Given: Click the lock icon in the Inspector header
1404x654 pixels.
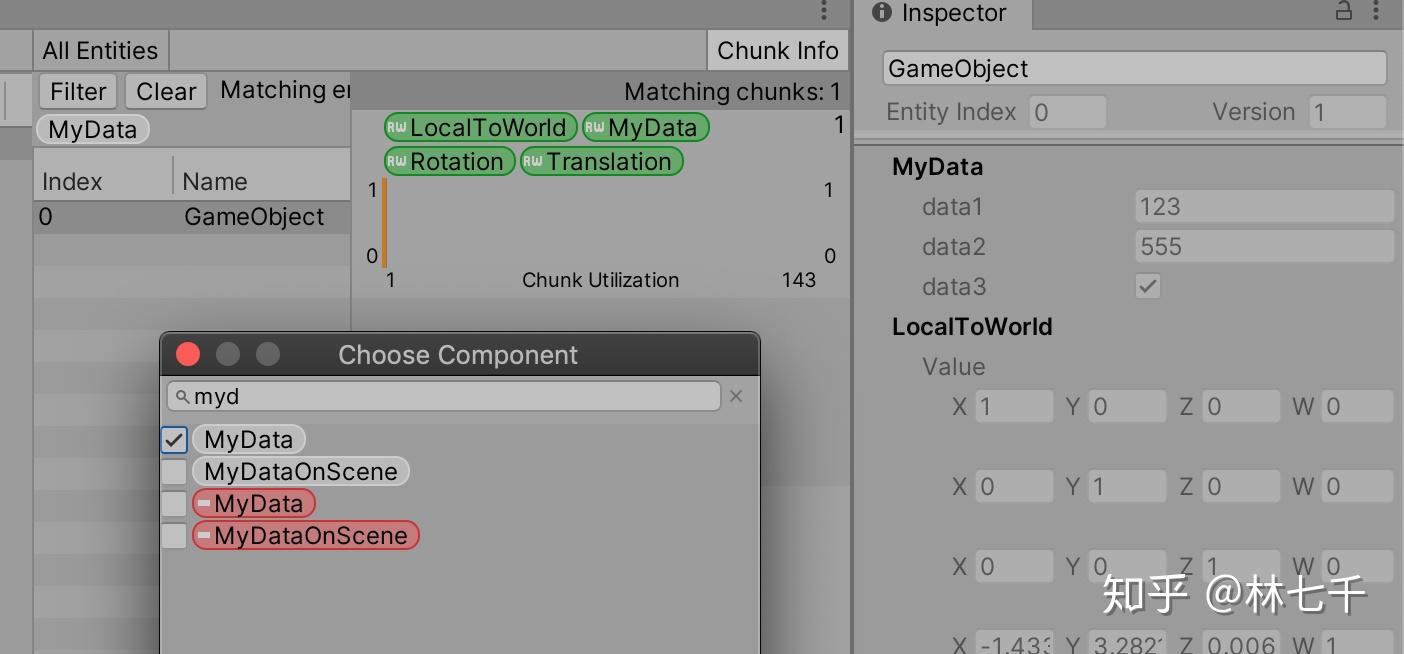Looking at the screenshot, I should (x=1346, y=13).
